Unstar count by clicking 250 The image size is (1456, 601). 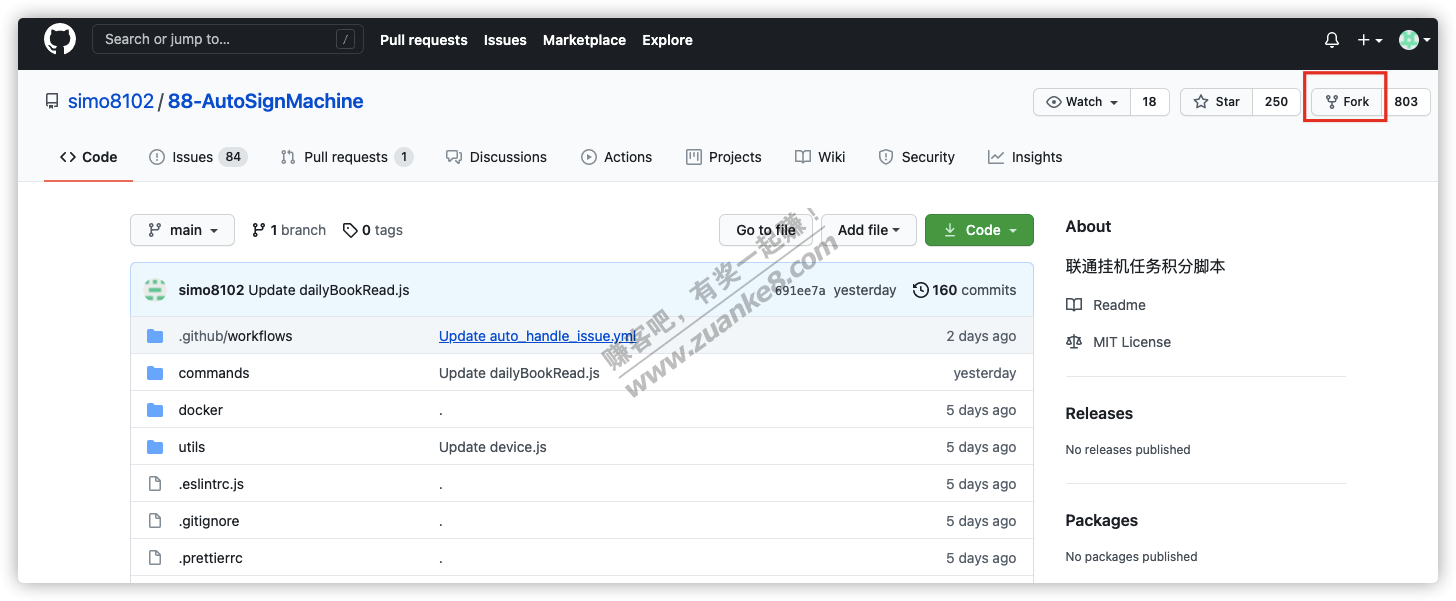point(1276,101)
